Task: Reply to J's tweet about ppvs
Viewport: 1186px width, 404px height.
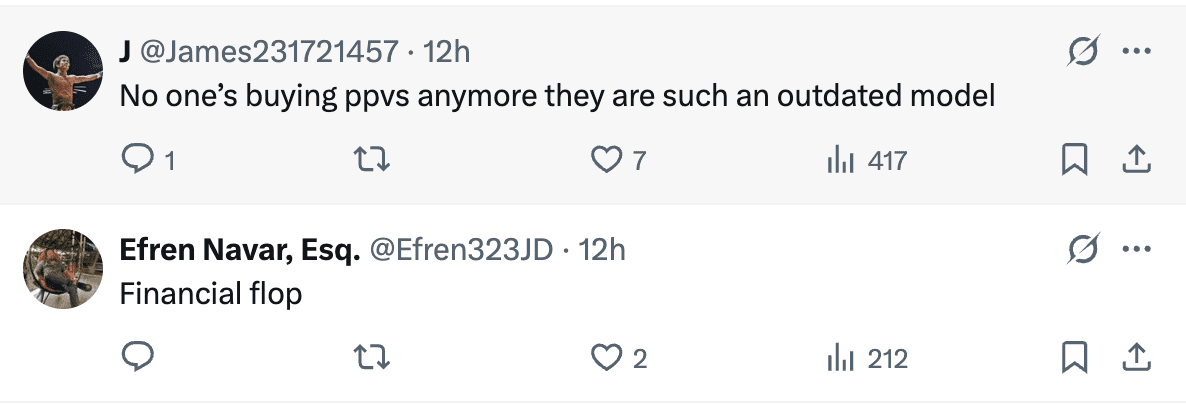Action: [135, 160]
